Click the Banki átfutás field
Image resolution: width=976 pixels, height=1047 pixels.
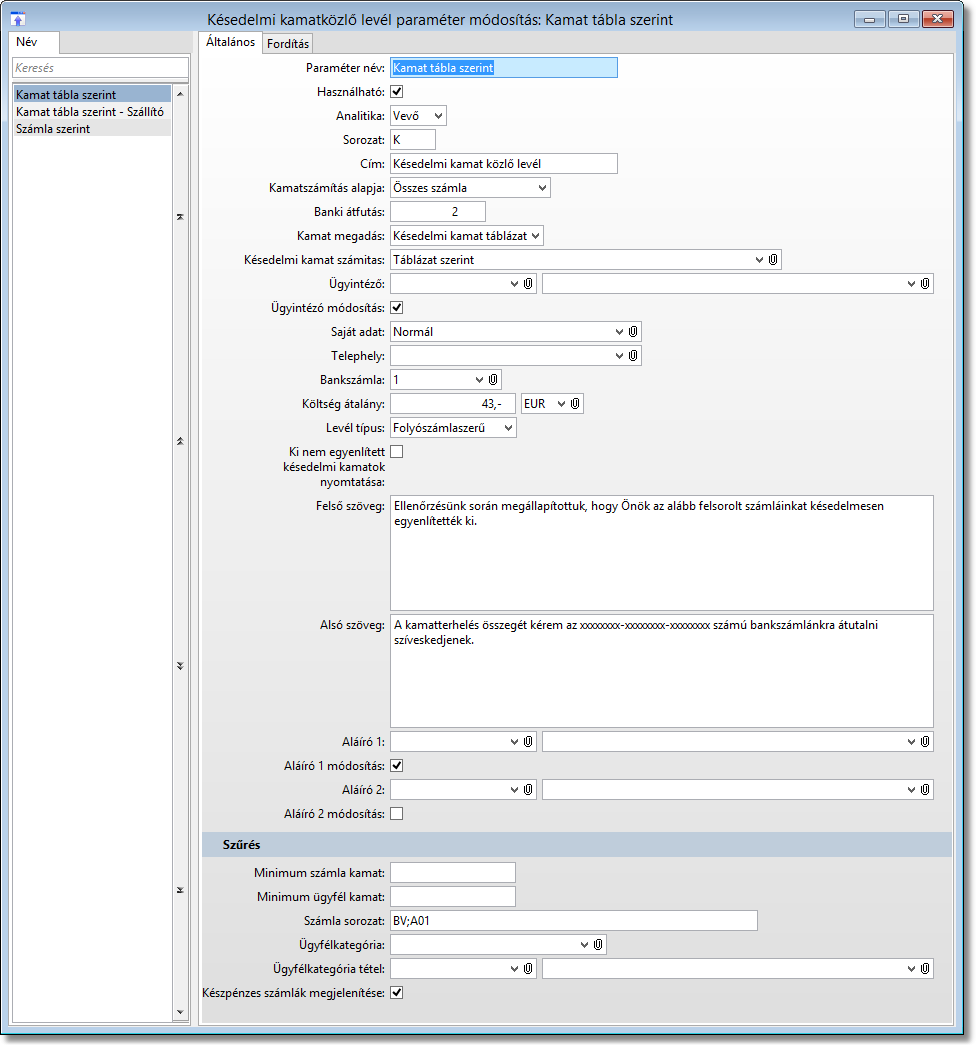tap(437, 212)
